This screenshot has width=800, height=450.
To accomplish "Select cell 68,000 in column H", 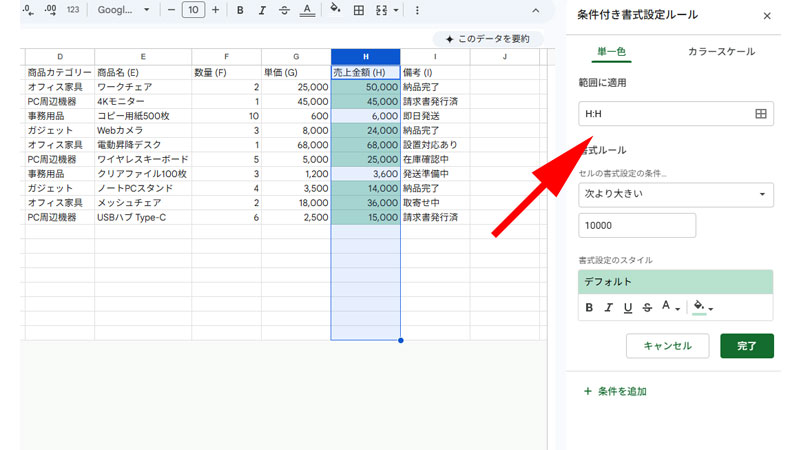I will pyautogui.click(x=366, y=145).
